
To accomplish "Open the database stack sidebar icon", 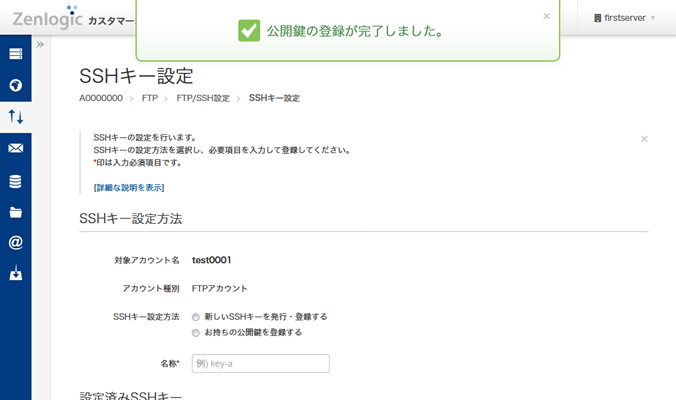I will click(16, 181).
